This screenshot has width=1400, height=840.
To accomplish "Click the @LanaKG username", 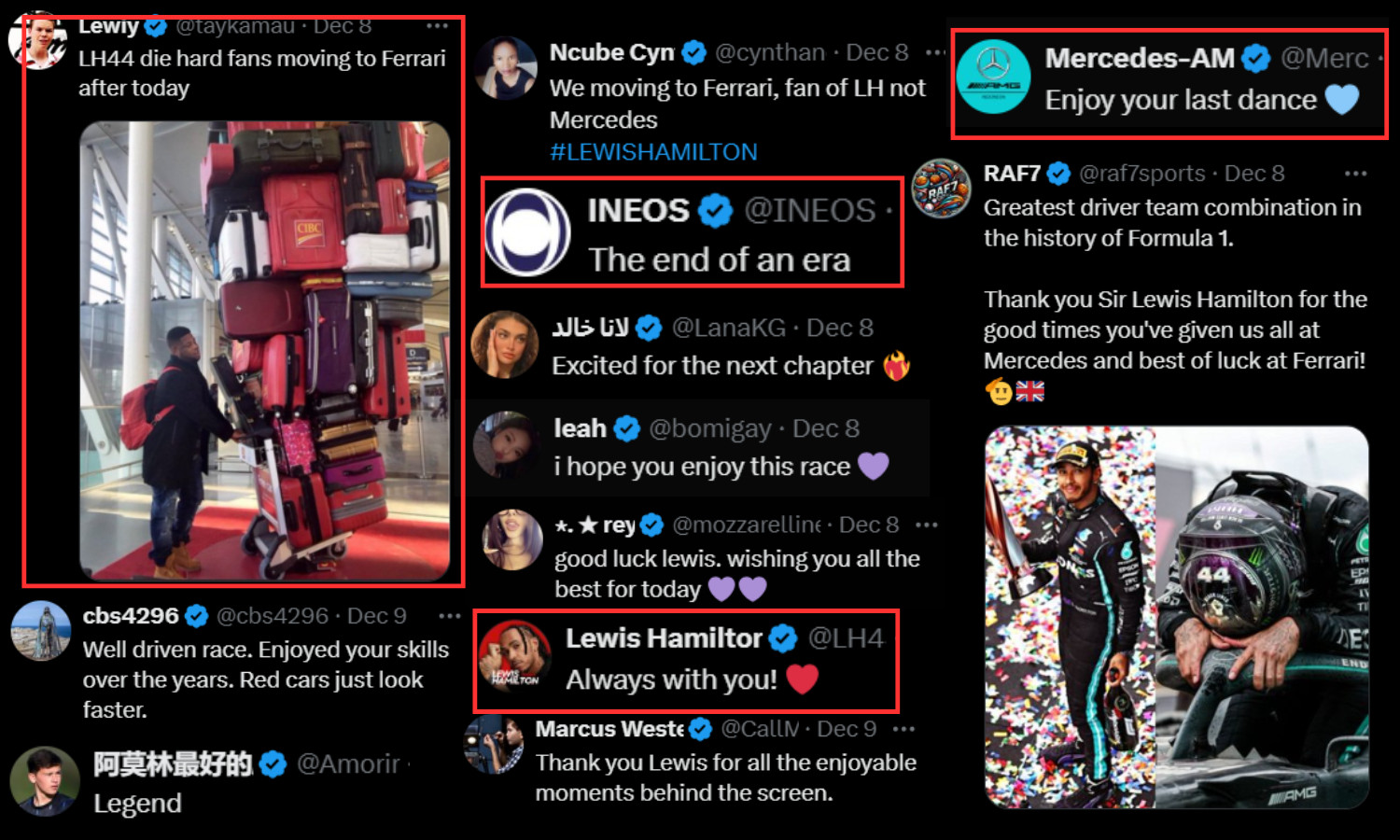I will pos(729,328).
